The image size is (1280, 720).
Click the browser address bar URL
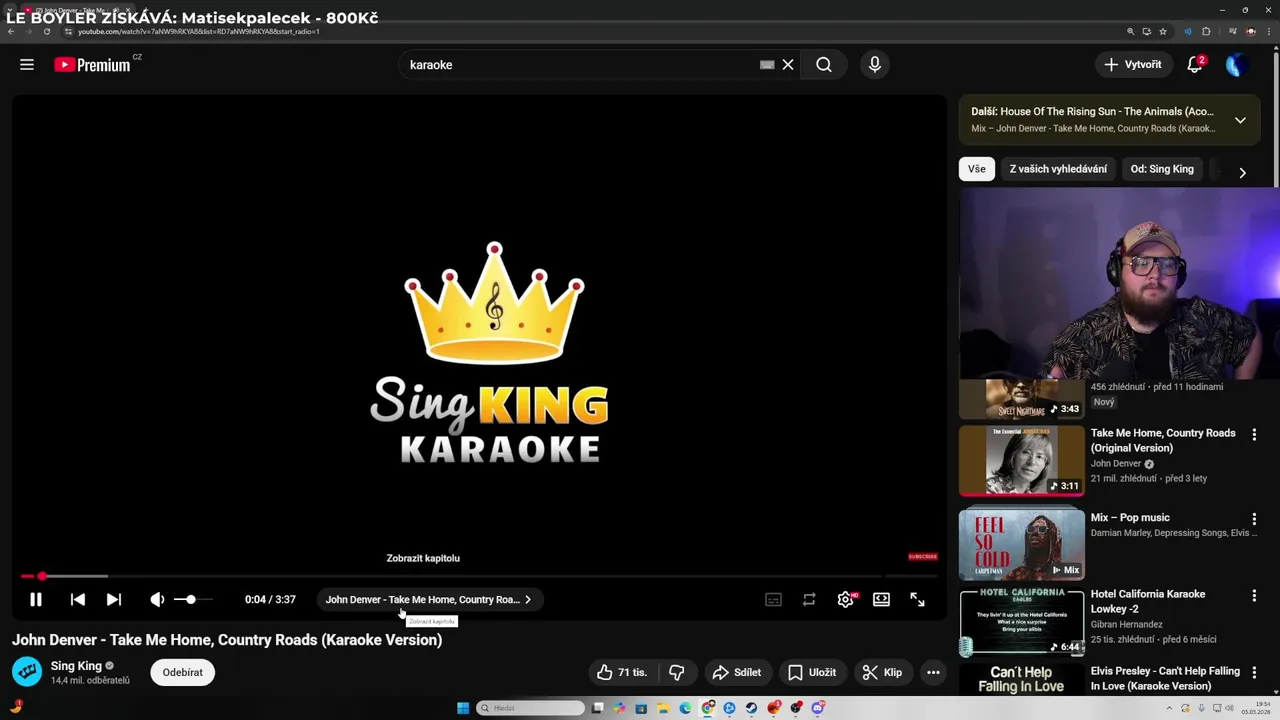pos(198,32)
